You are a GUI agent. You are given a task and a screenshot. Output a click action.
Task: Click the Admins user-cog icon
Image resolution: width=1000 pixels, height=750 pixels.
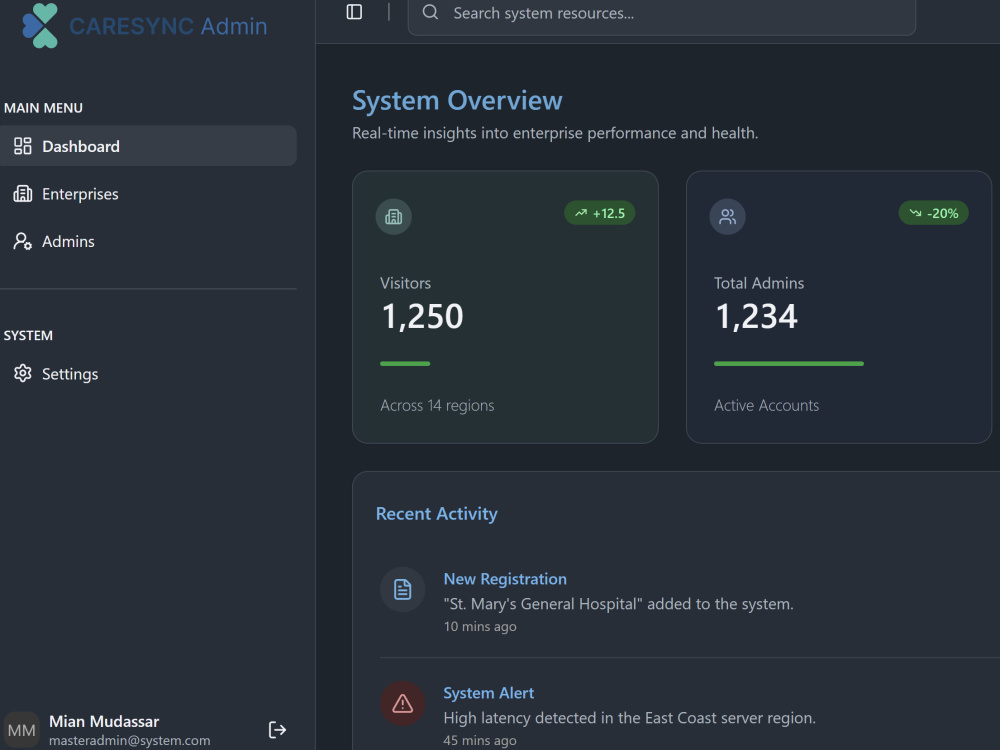pos(23,241)
